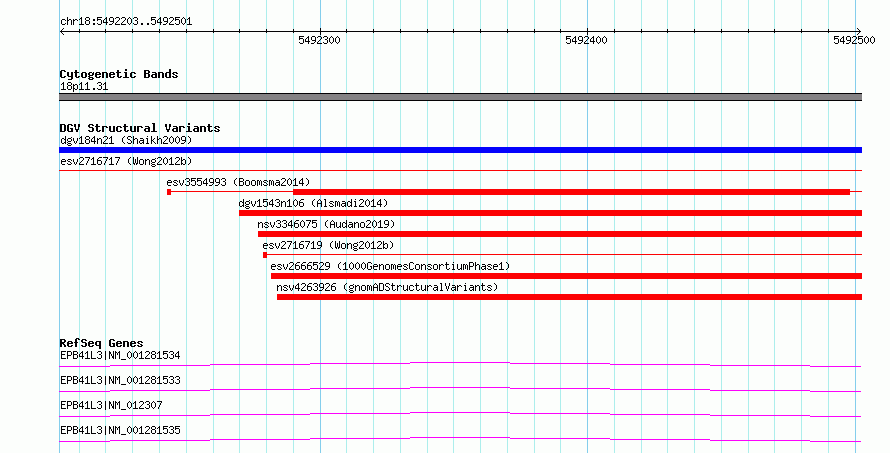Viewport: 890px width, 453px height.
Task: Select the DGV Structural Variants track title
Action: coord(140,128)
